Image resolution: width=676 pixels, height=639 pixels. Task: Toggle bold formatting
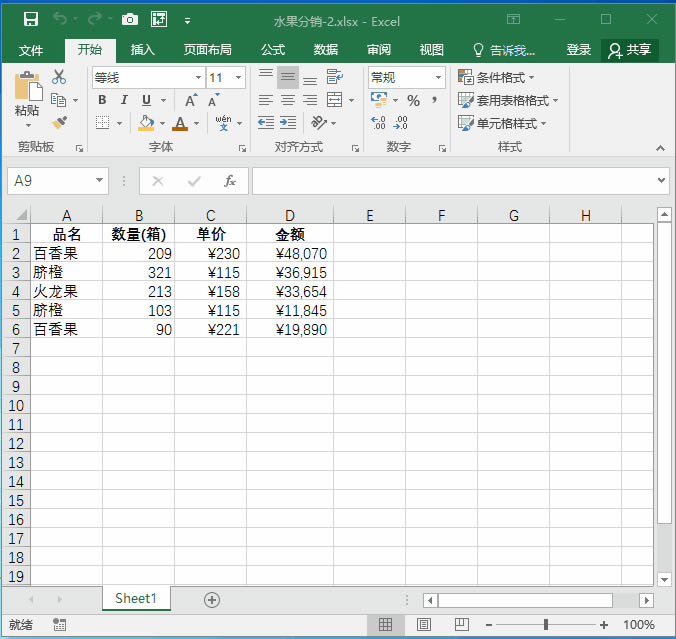[x=102, y=100]
